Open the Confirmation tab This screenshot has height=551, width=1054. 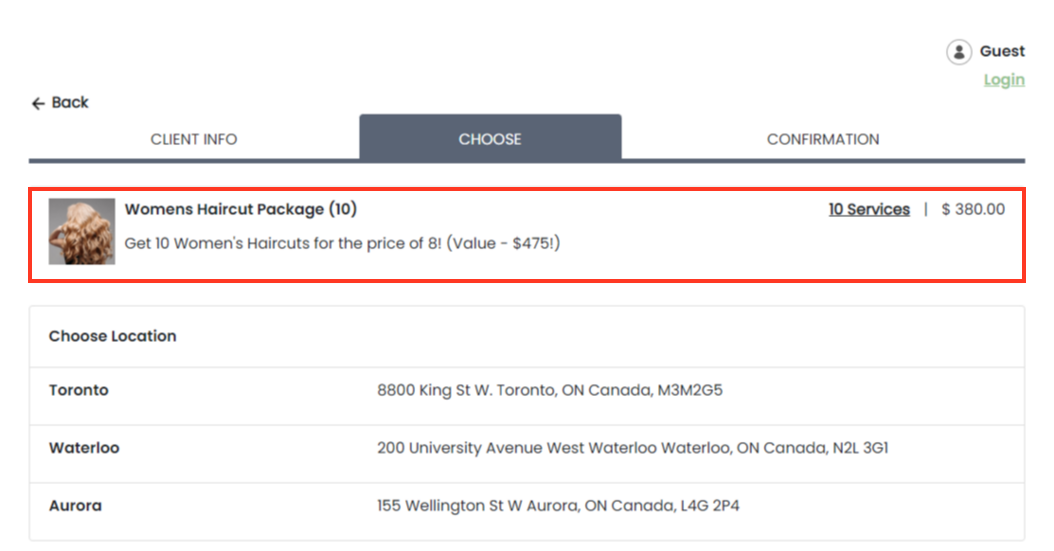coord(823,139)
